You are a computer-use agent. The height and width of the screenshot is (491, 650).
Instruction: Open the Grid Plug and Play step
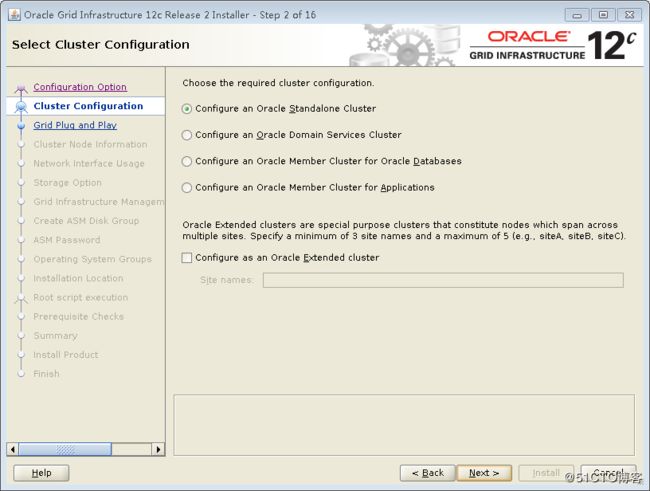[x=75, y=125]
